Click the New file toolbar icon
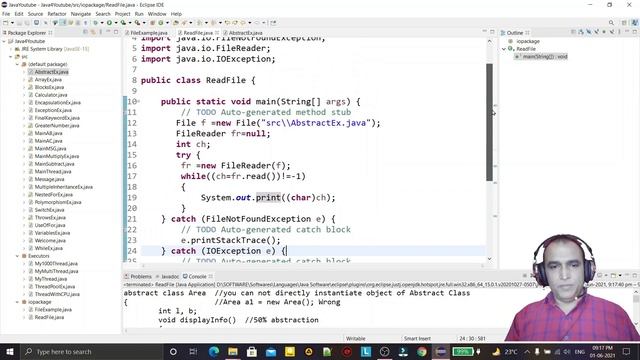The width and height of the screenshot is (640, 360). pos(5,23)
